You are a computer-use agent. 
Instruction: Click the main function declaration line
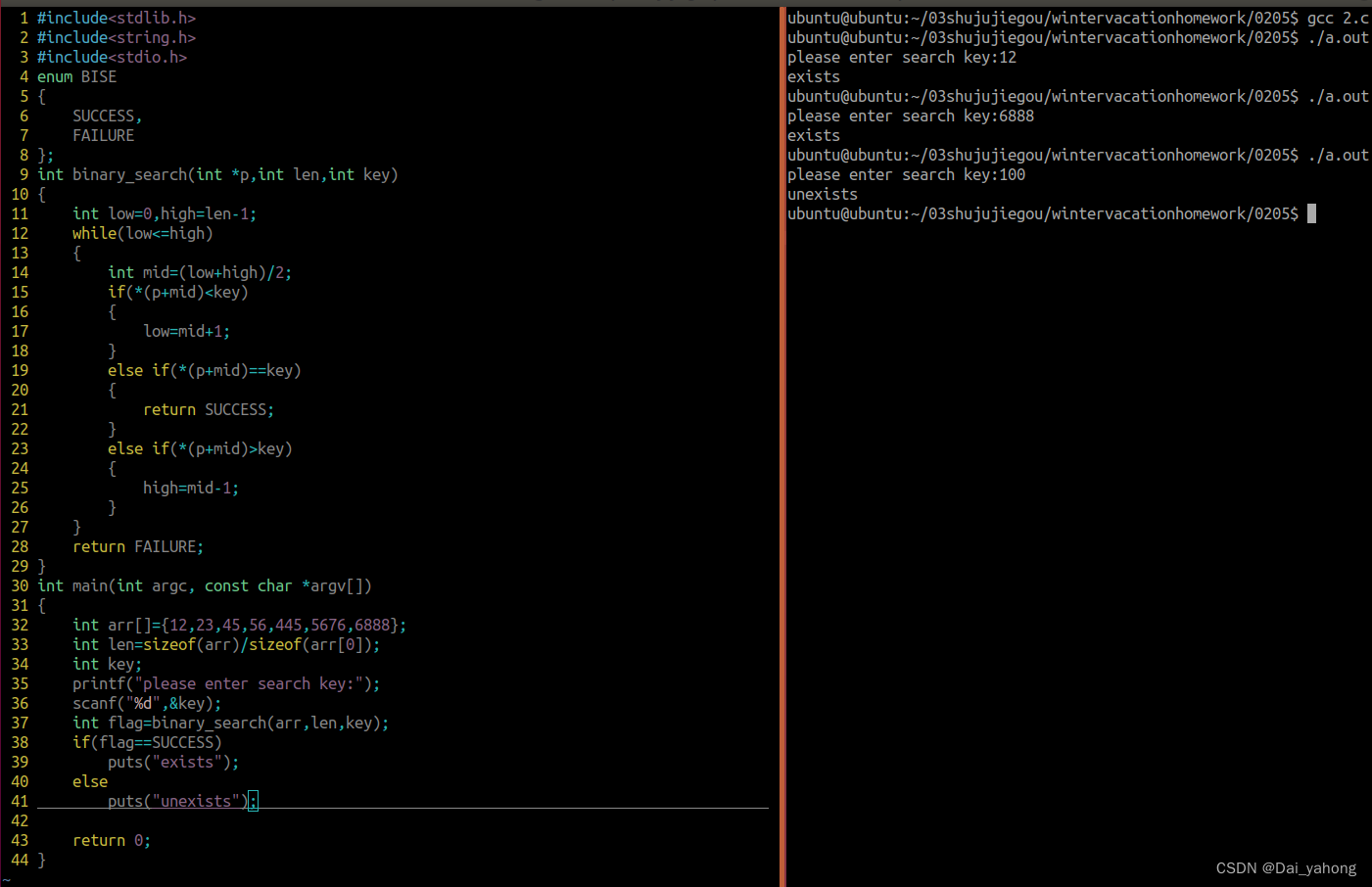coord(205,585)
